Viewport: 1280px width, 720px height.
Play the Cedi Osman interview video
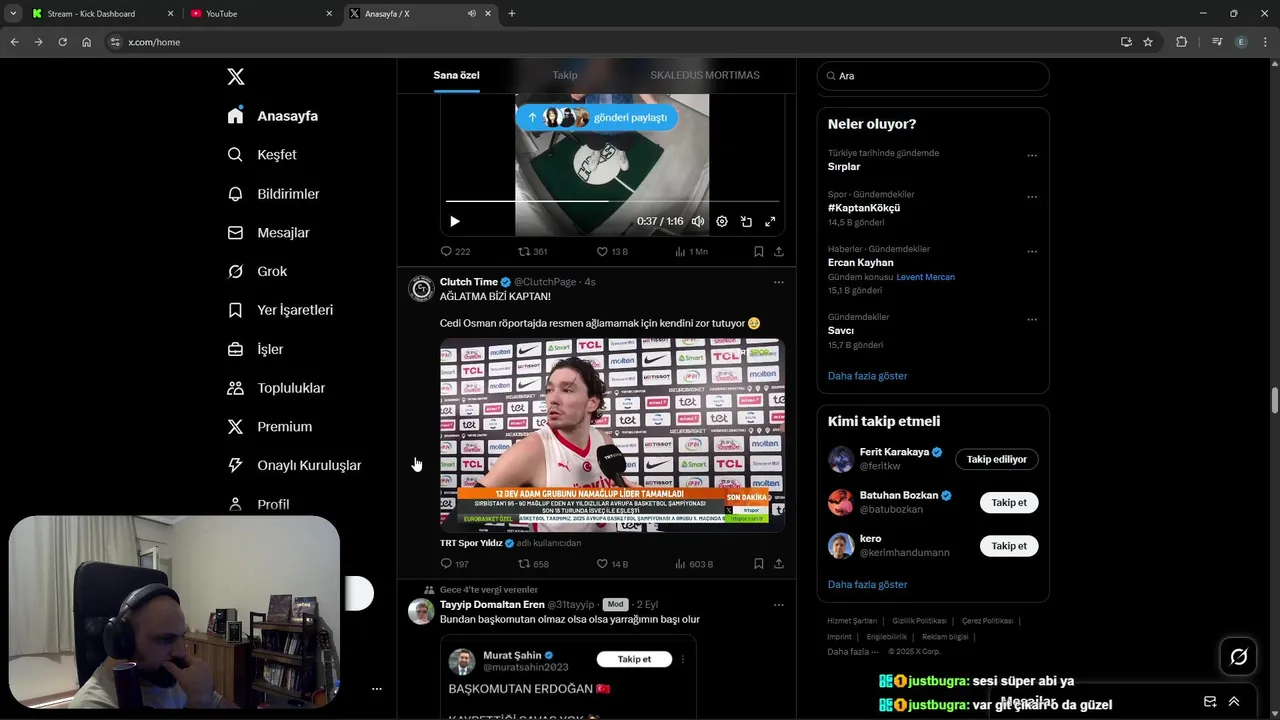[x=612, y=435]
